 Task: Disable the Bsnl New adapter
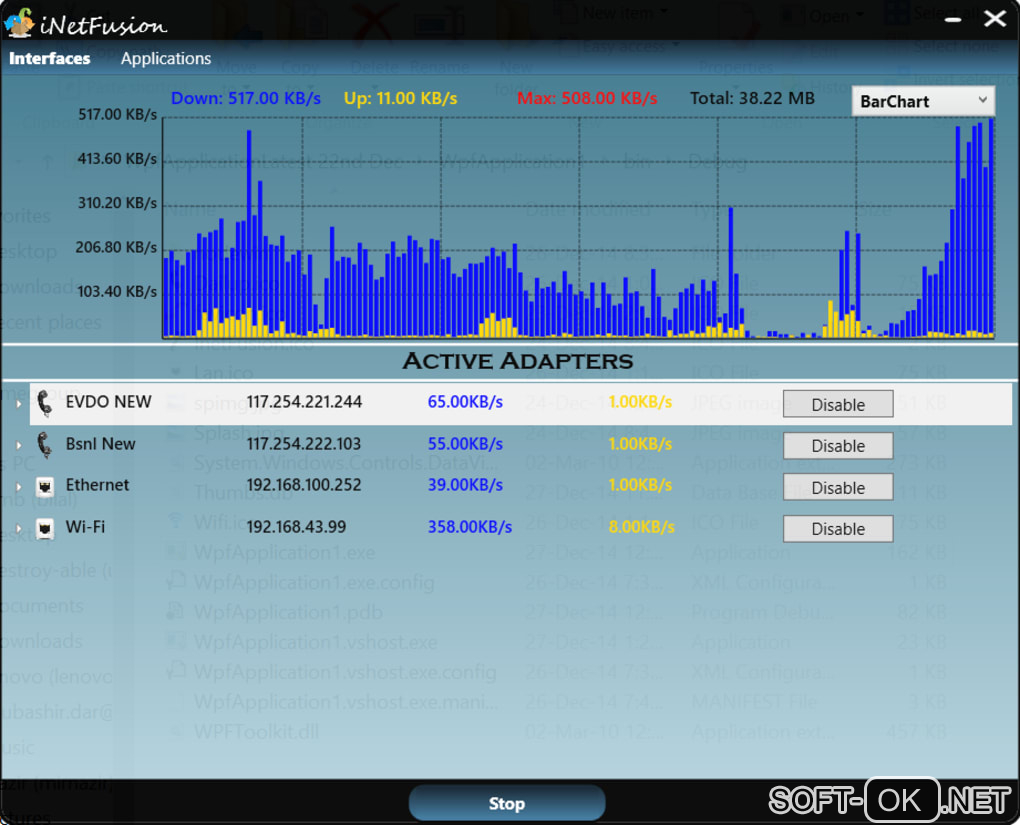click(838, 446)
